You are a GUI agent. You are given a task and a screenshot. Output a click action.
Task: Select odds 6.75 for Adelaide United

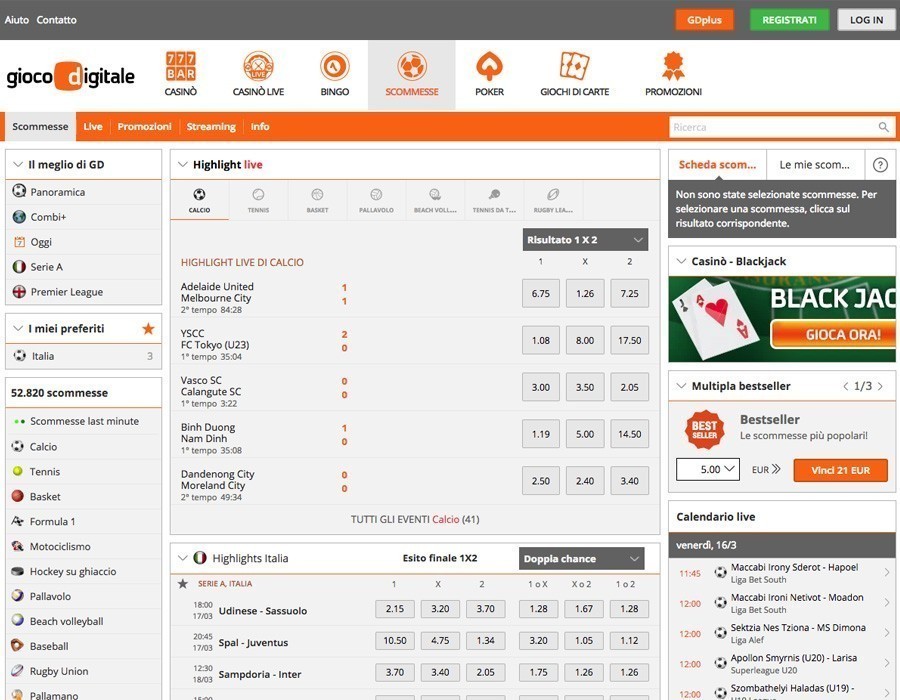point(541,294)
